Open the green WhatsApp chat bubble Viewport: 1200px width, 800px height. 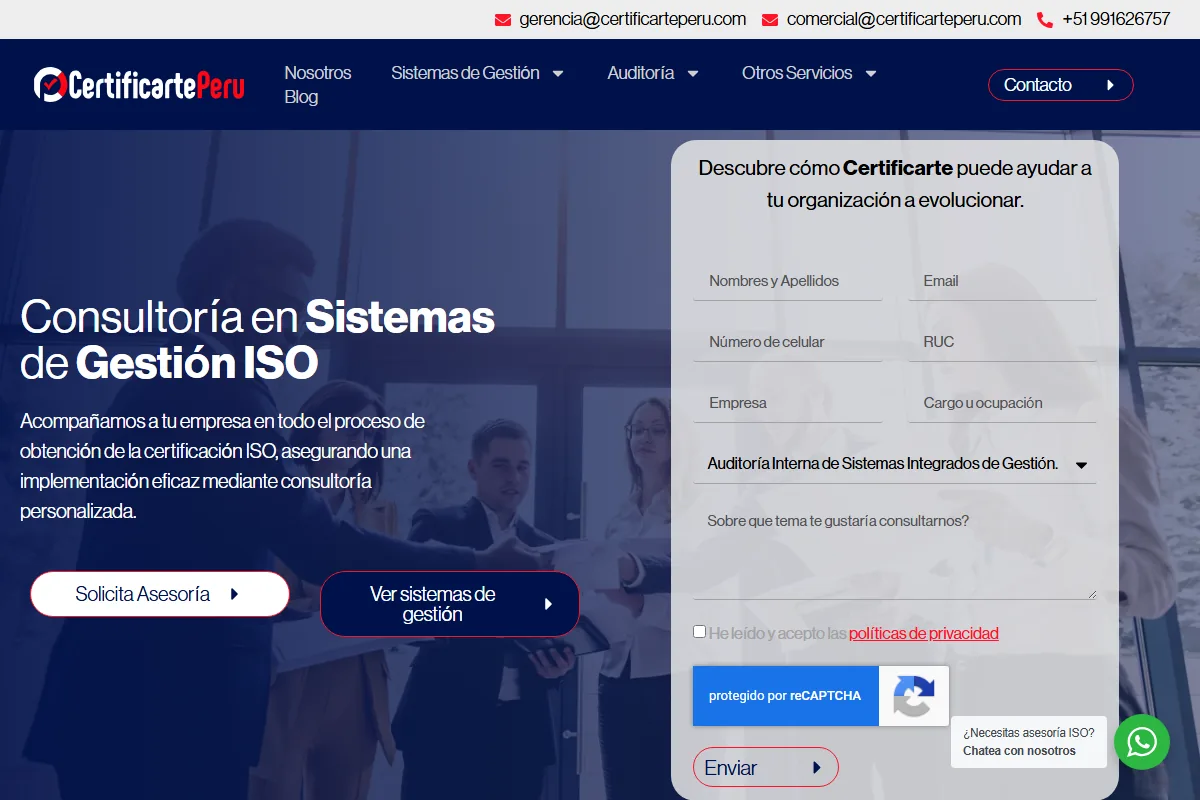[1142, 742]
